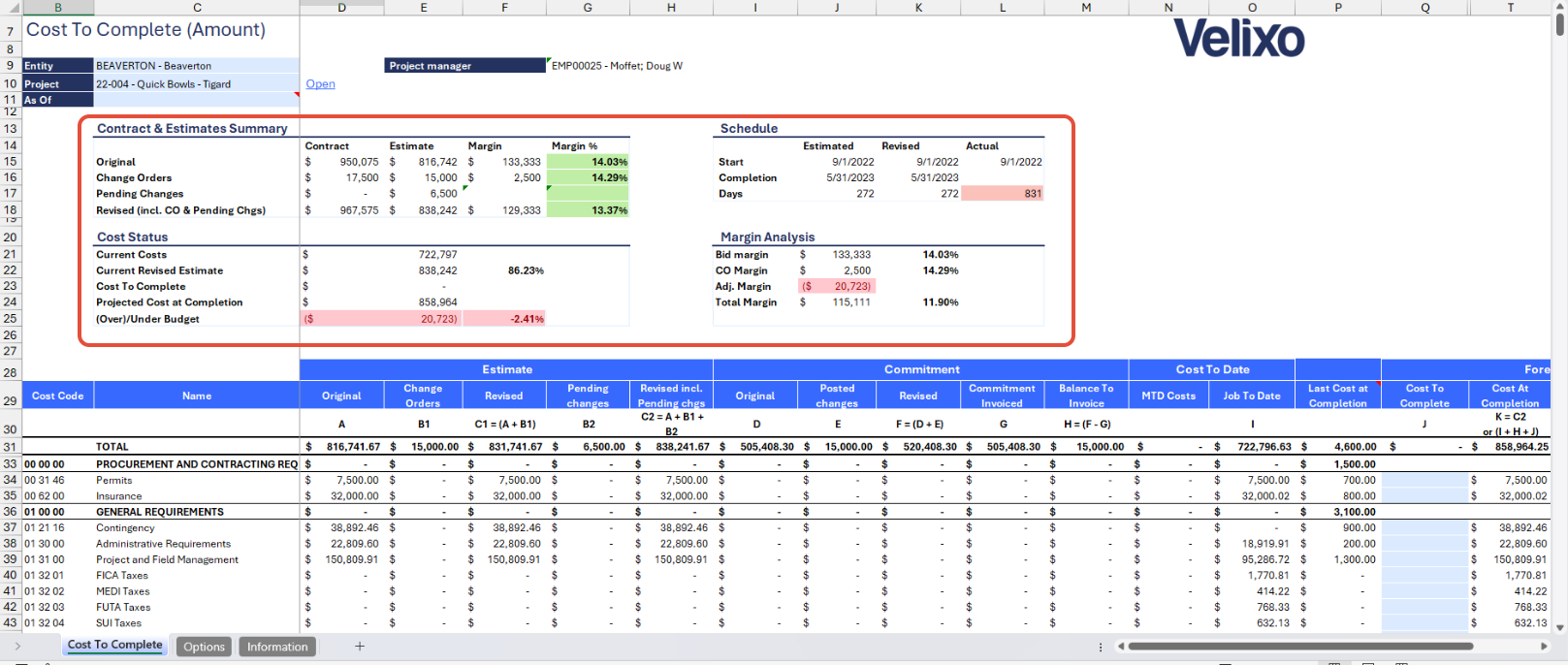
Task: Select the Entity value 'BEAVERTON - Beaverton' cell
Action: (x=197, y=66)
